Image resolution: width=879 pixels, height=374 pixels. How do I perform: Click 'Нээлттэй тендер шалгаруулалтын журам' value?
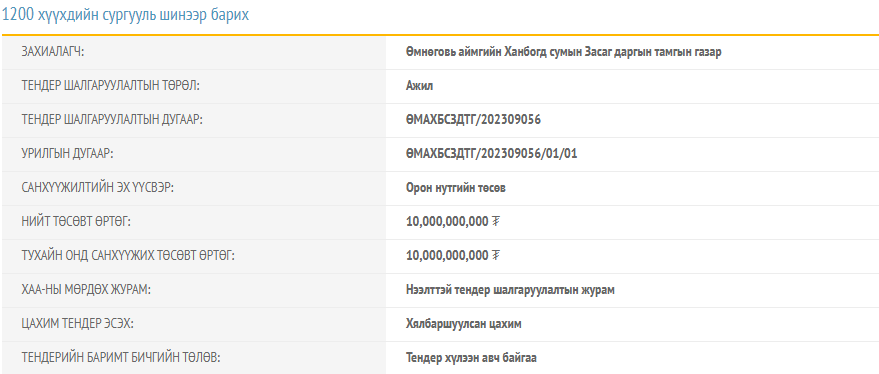510,290
